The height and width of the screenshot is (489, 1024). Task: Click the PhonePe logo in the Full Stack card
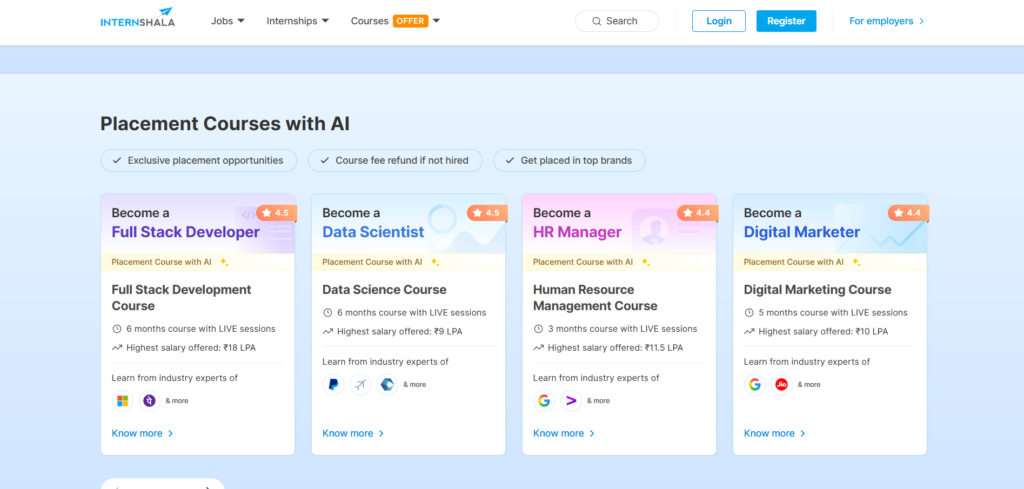(x=150, y=401)
